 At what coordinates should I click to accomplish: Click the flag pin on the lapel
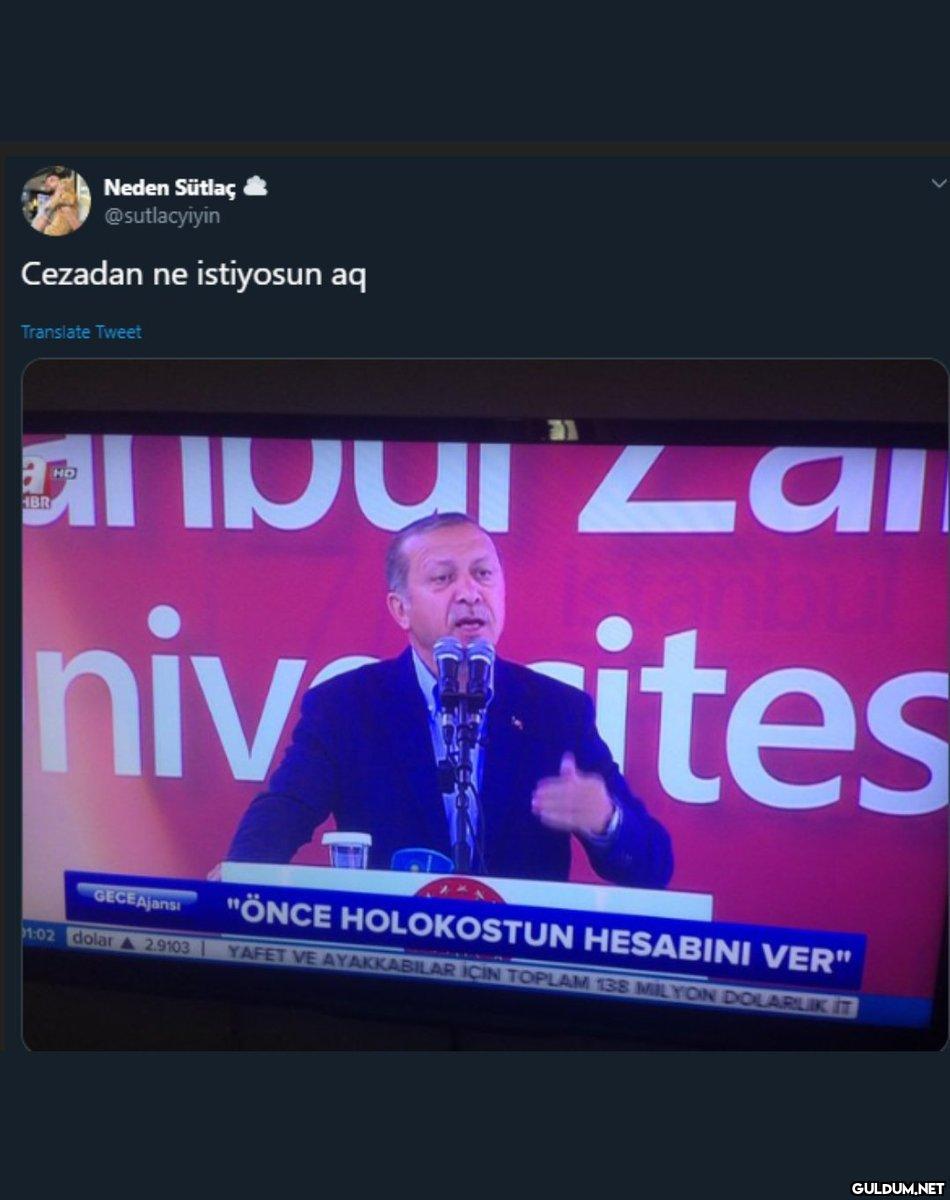tap(518, 721)
